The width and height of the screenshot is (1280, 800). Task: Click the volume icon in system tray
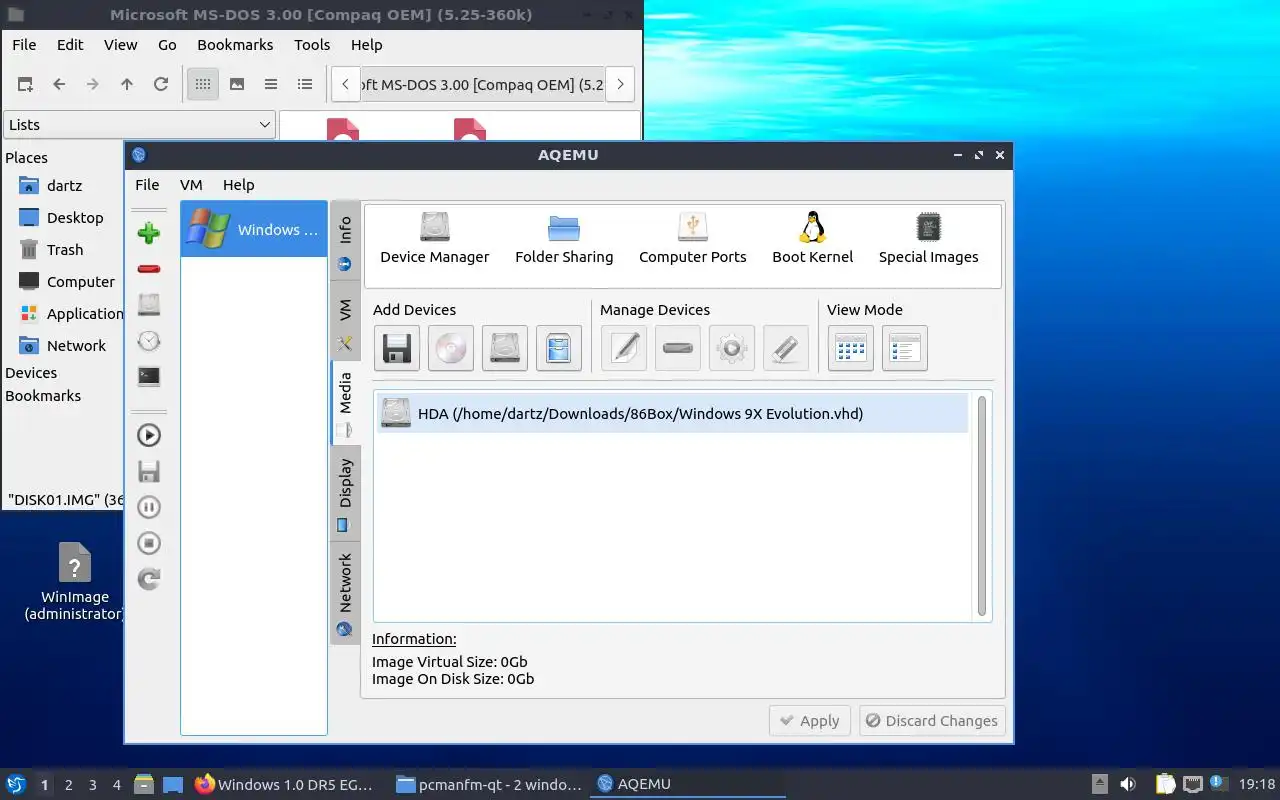coord(1128,785)
